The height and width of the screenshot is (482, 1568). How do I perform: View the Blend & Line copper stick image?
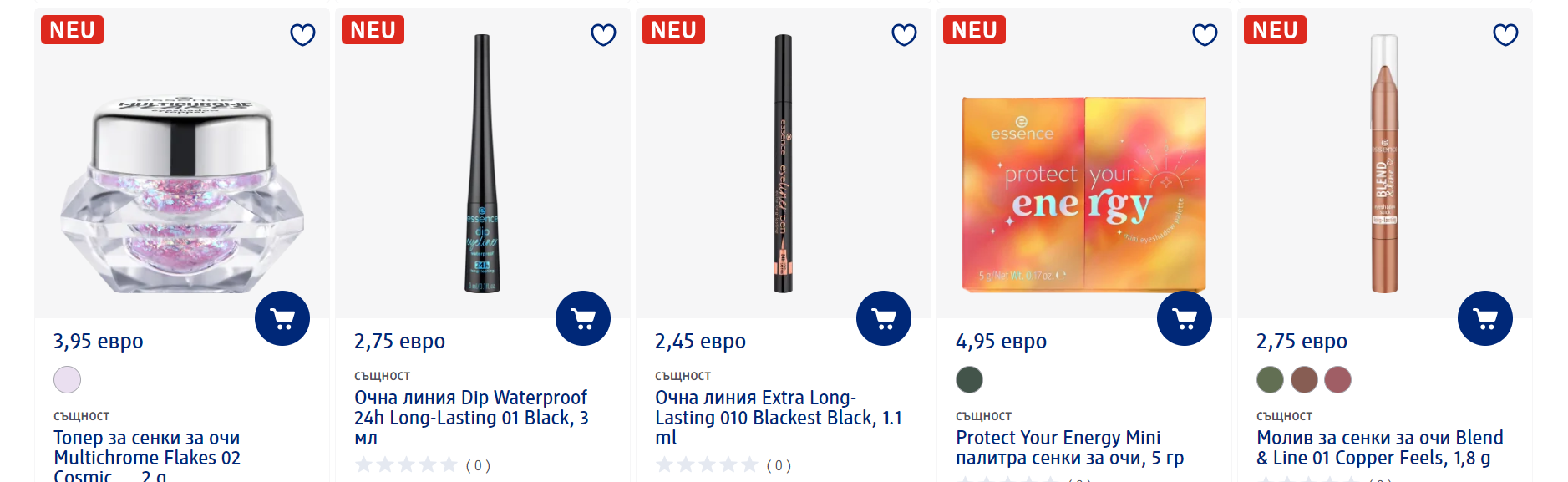coord(1384,164)
